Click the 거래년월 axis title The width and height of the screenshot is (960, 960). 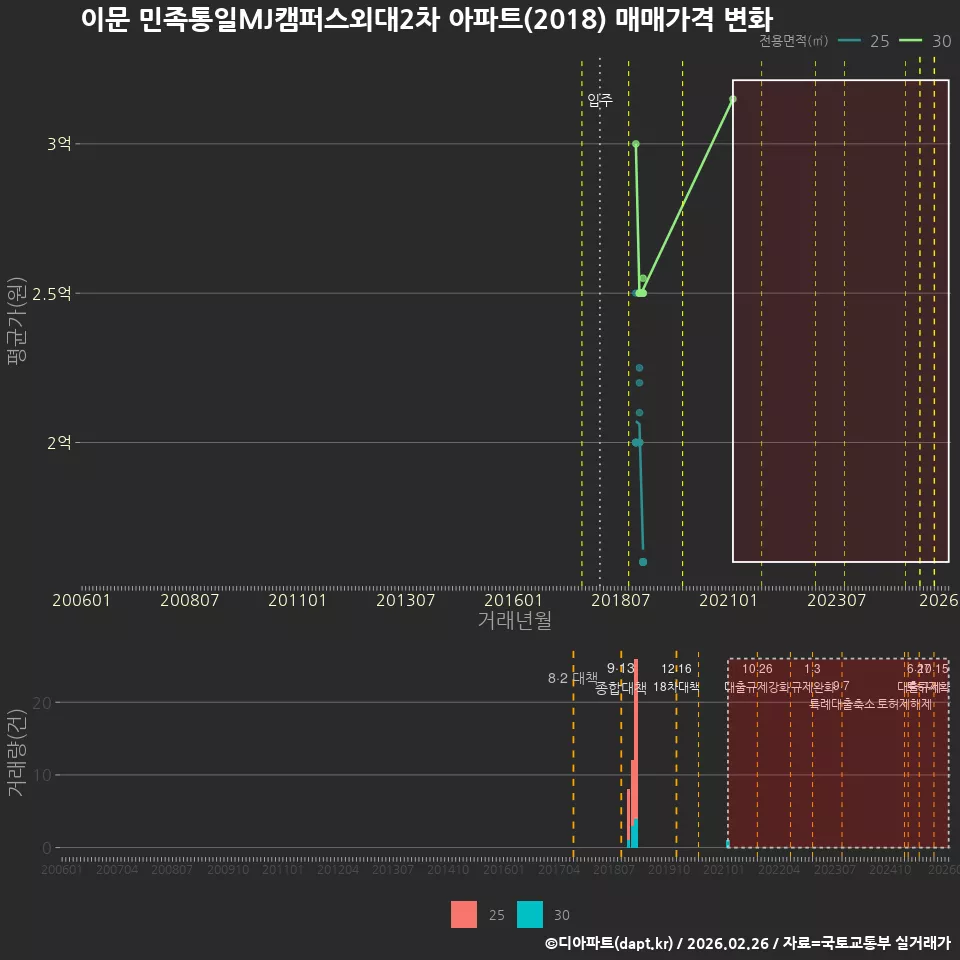(x=514, y=620)
